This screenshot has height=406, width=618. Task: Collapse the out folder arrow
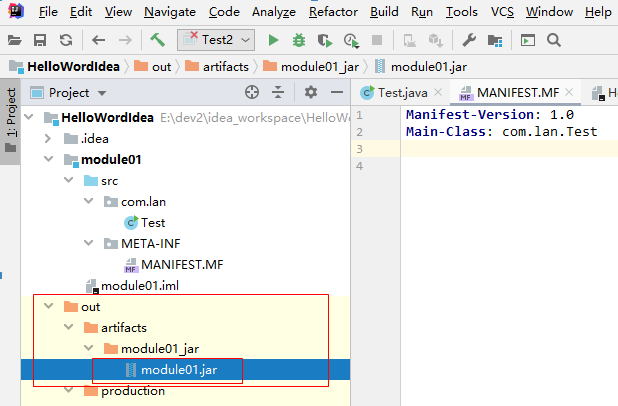click(x=48, y=306)
